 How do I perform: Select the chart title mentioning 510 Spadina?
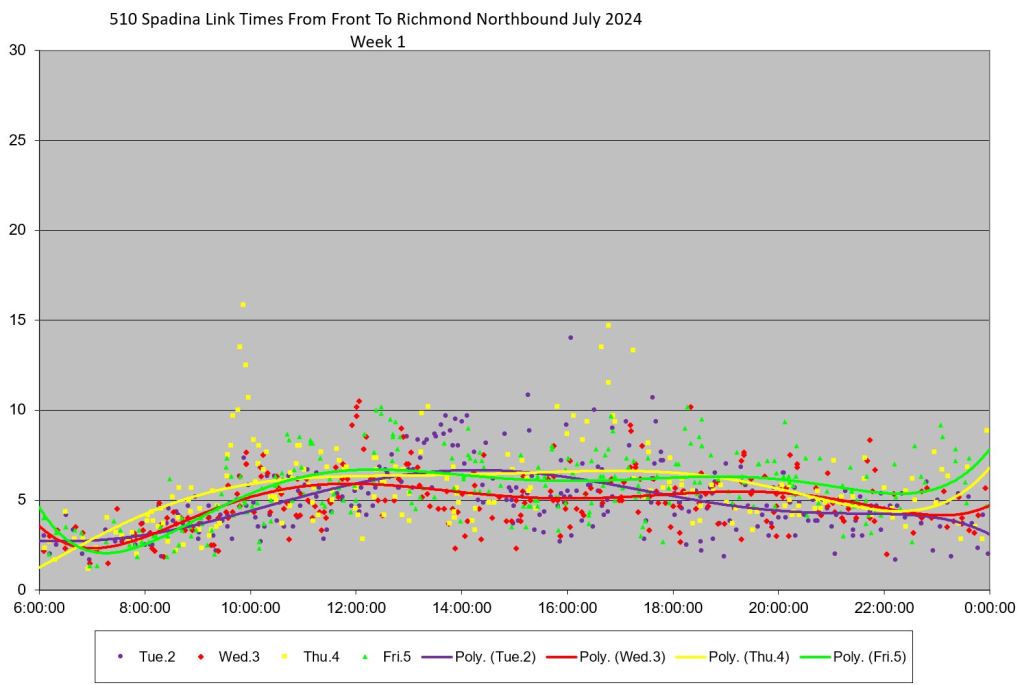tap(375, 20)
